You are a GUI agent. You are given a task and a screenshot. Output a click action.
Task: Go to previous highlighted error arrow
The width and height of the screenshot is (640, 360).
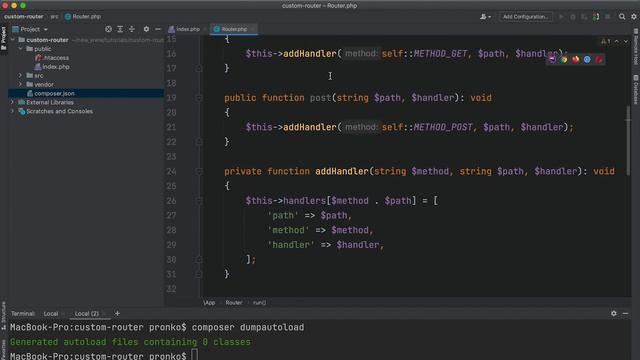(x=617, y=41)
